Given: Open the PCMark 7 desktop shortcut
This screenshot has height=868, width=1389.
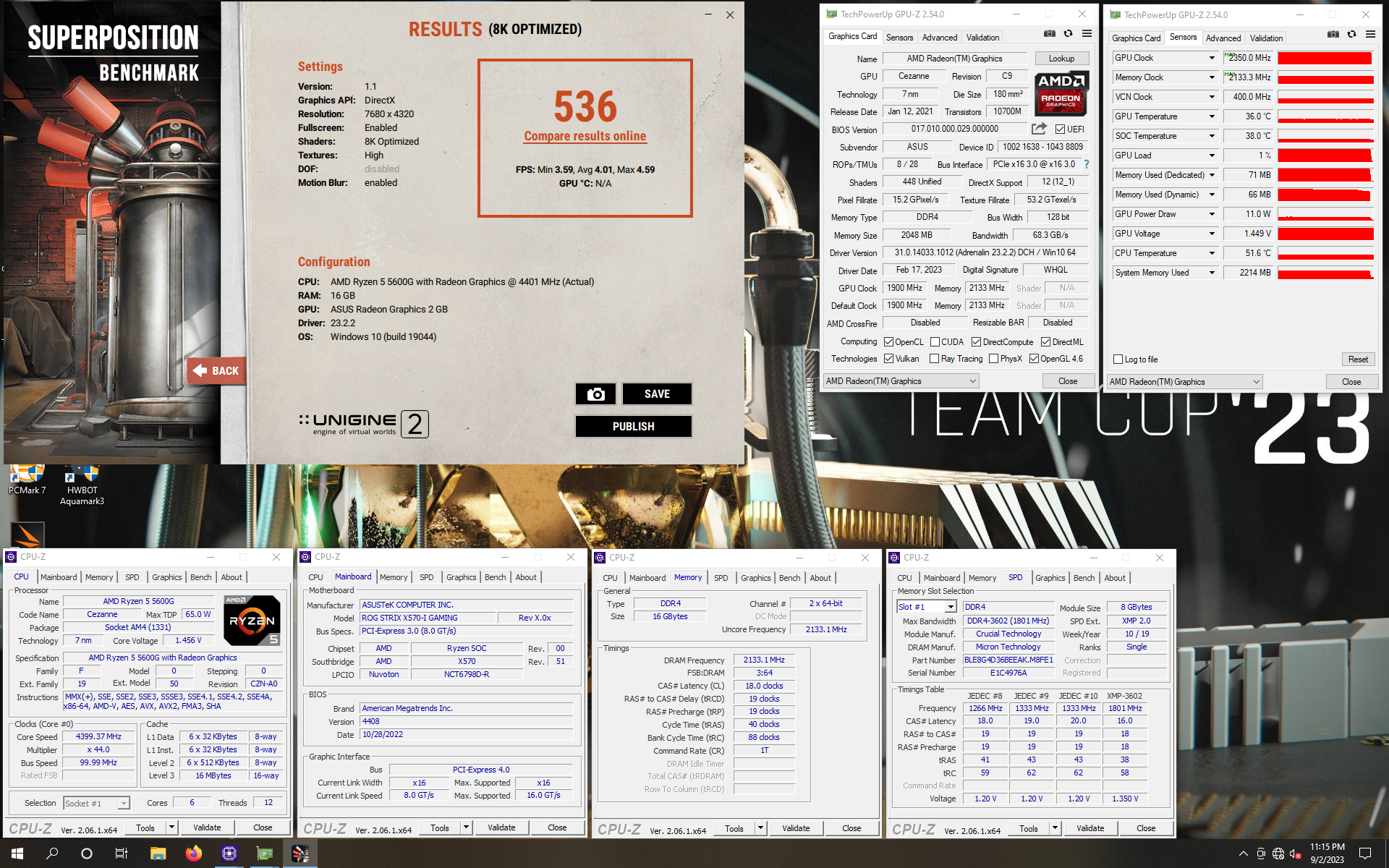Looking at the screenshot, I should pyautogui.click(x=27, y=480).
